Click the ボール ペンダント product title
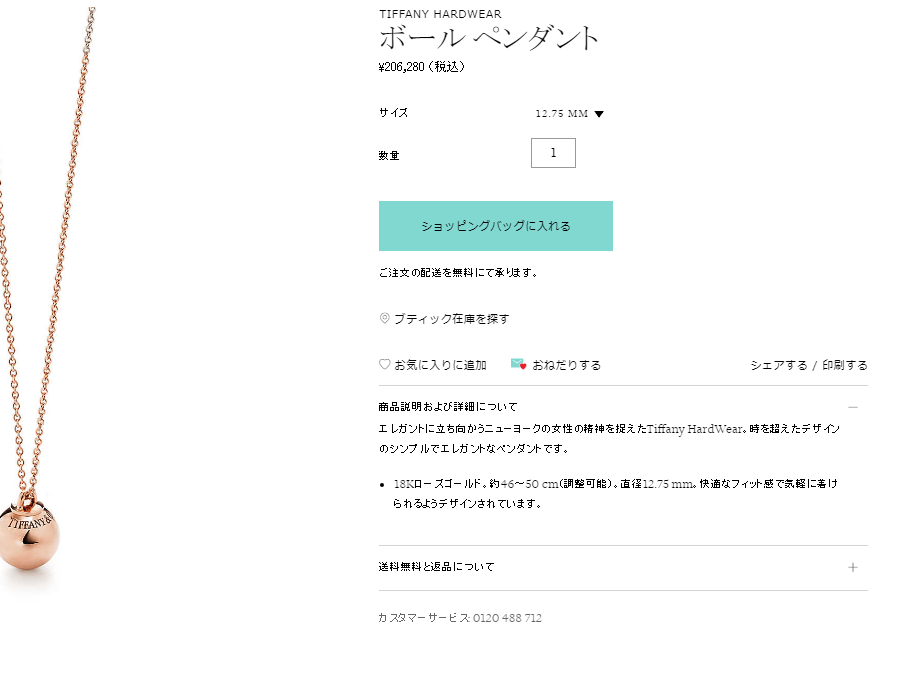The image size is (900, 695). point(486,38)
